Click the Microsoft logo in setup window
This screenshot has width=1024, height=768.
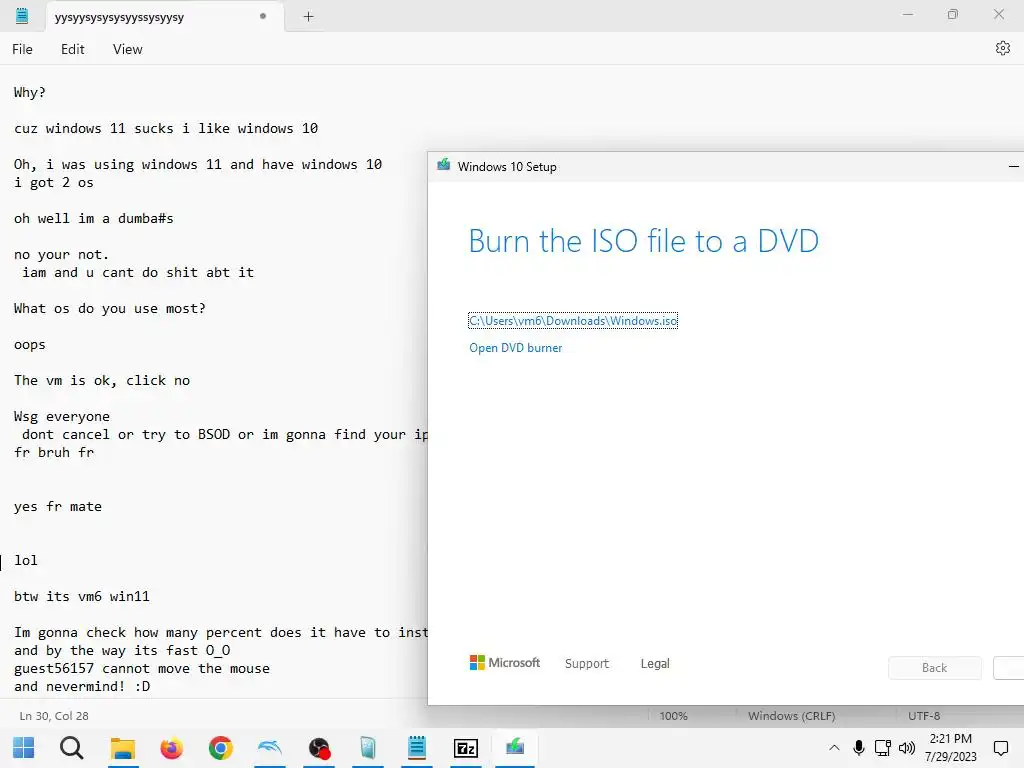click(x=505, y=663)
